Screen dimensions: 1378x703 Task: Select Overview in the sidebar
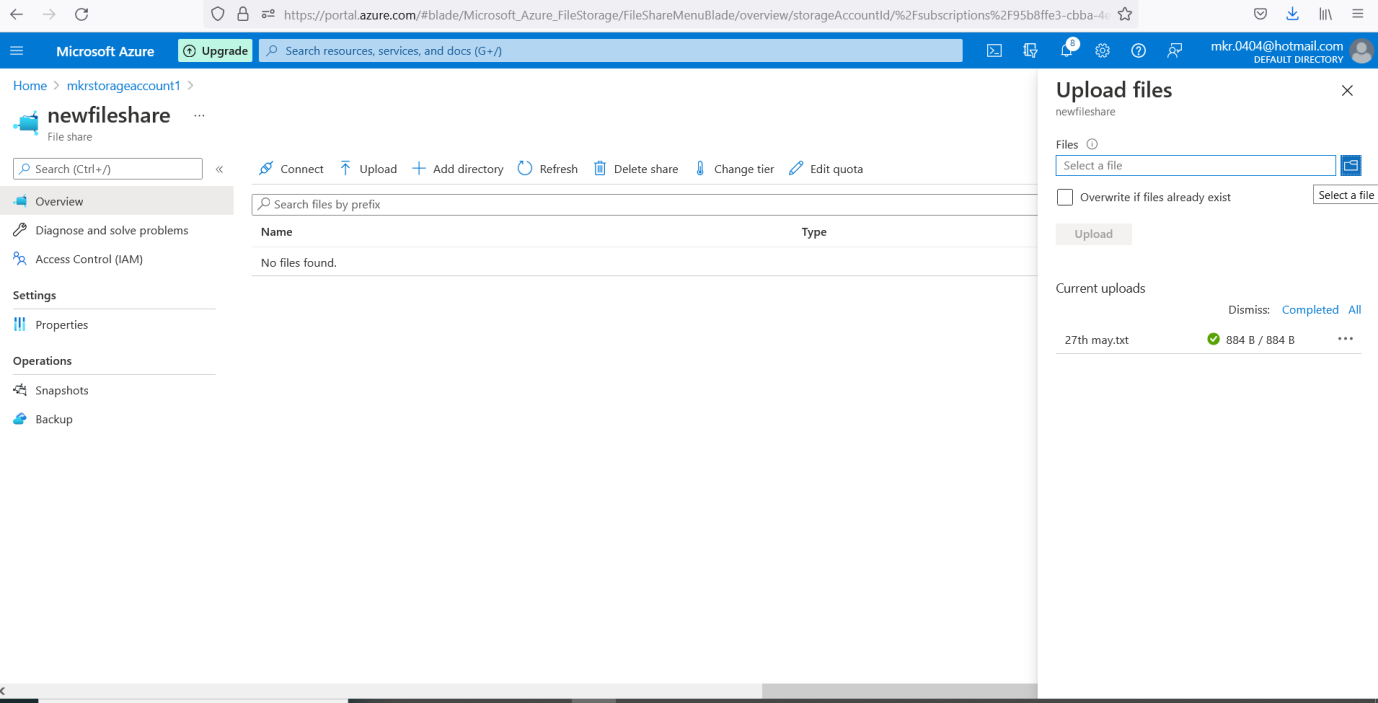[x=116, y=201]
